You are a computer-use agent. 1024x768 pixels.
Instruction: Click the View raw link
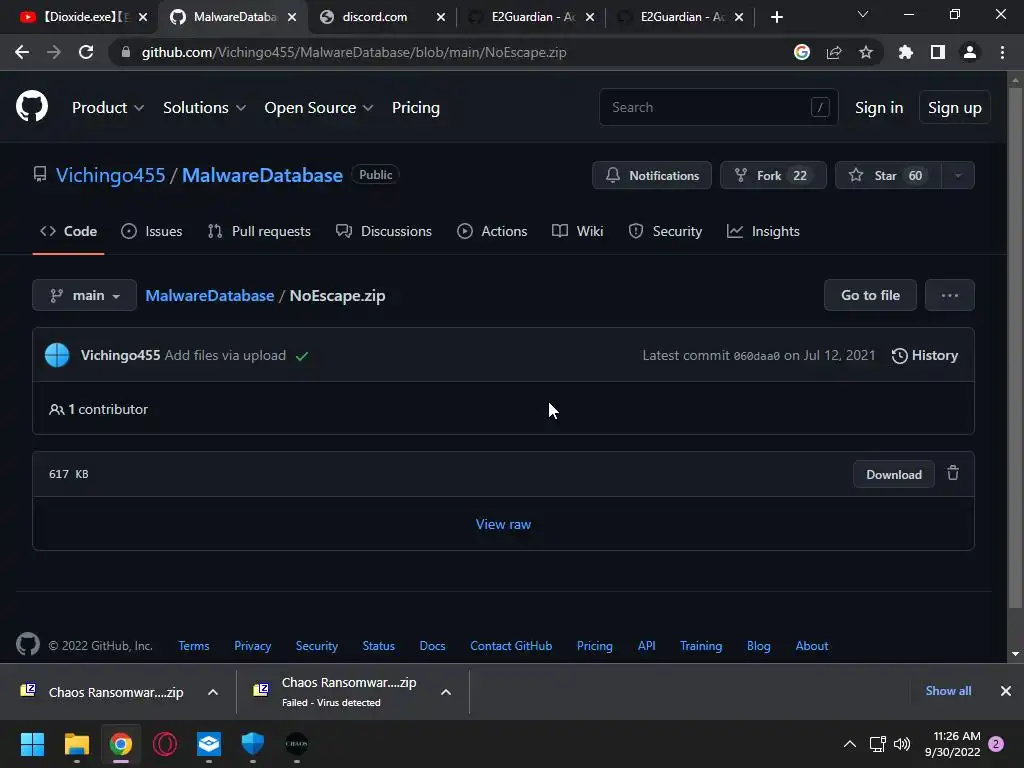coord(503,524)
